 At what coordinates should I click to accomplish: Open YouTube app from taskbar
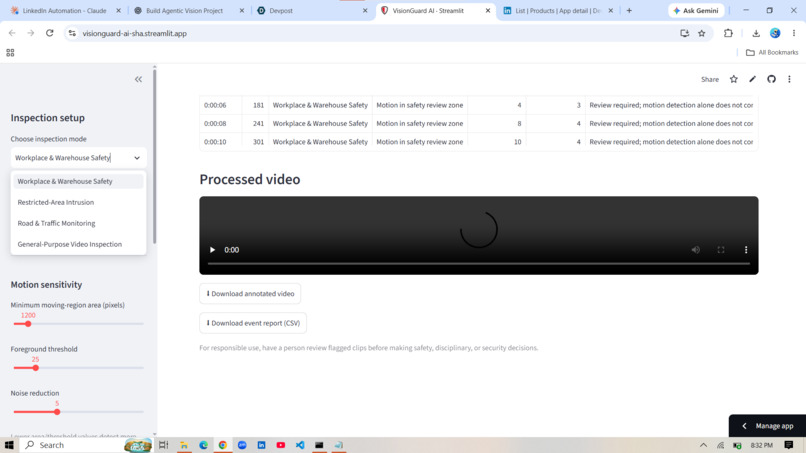click(281, 445)
